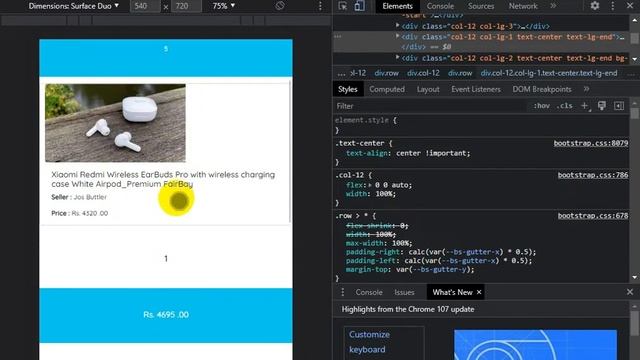640x360 pixels.
Task: Switch to the drawer Issues tab
Action: [x=404, y=292]
